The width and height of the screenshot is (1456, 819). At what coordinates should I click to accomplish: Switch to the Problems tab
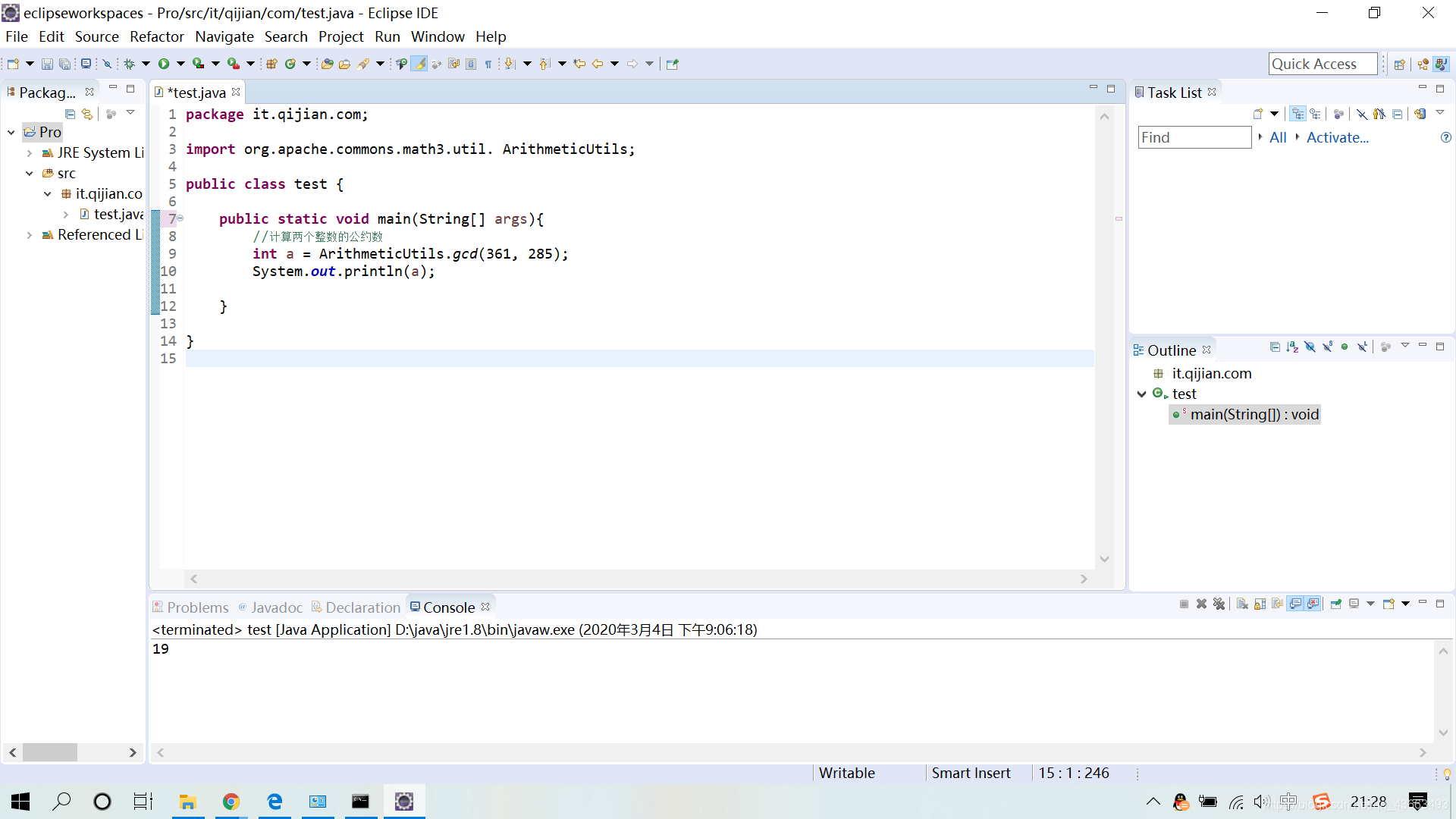pos(196,607)
